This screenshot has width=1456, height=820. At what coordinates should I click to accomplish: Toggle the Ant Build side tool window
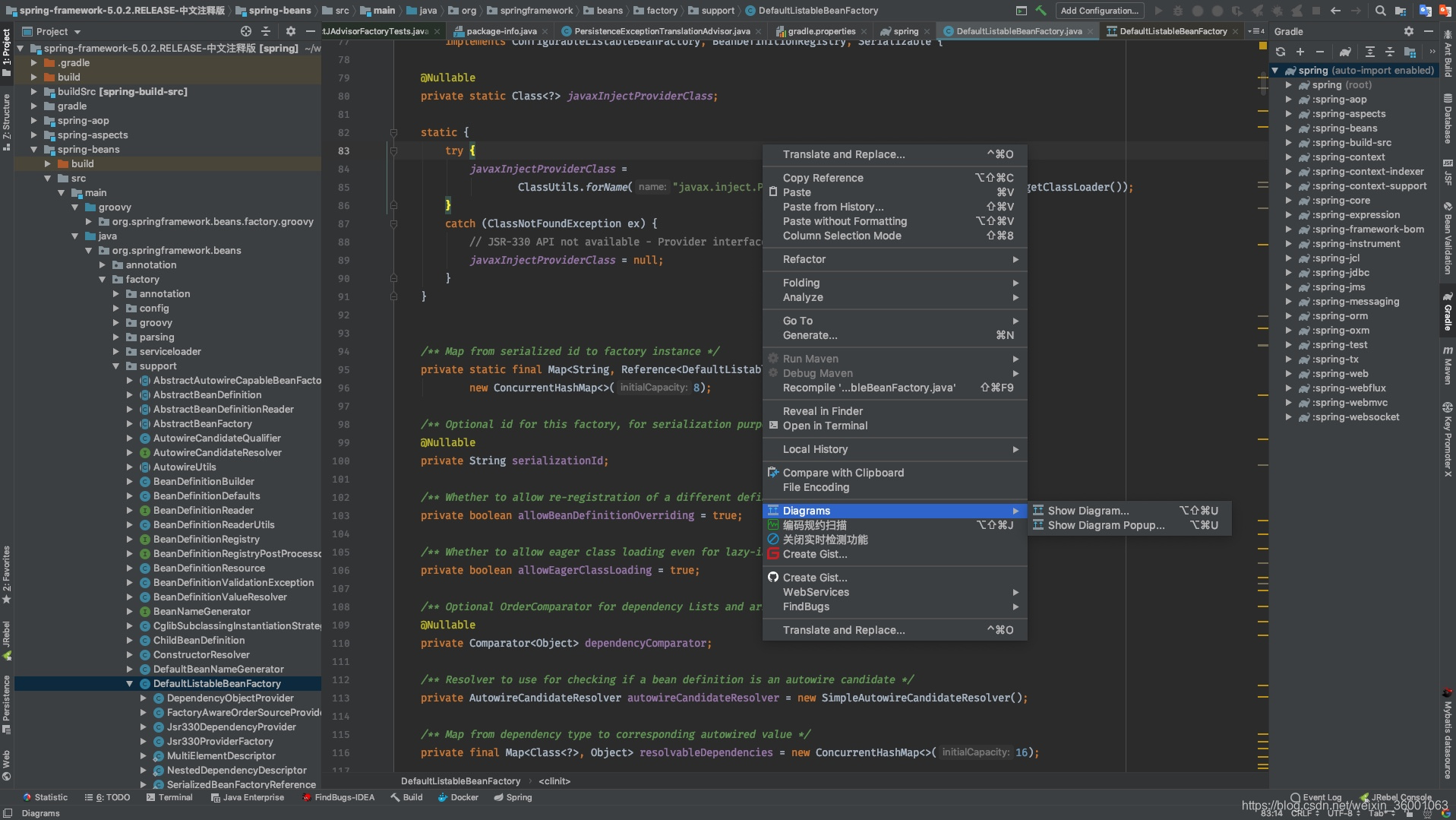(1448, 55)
